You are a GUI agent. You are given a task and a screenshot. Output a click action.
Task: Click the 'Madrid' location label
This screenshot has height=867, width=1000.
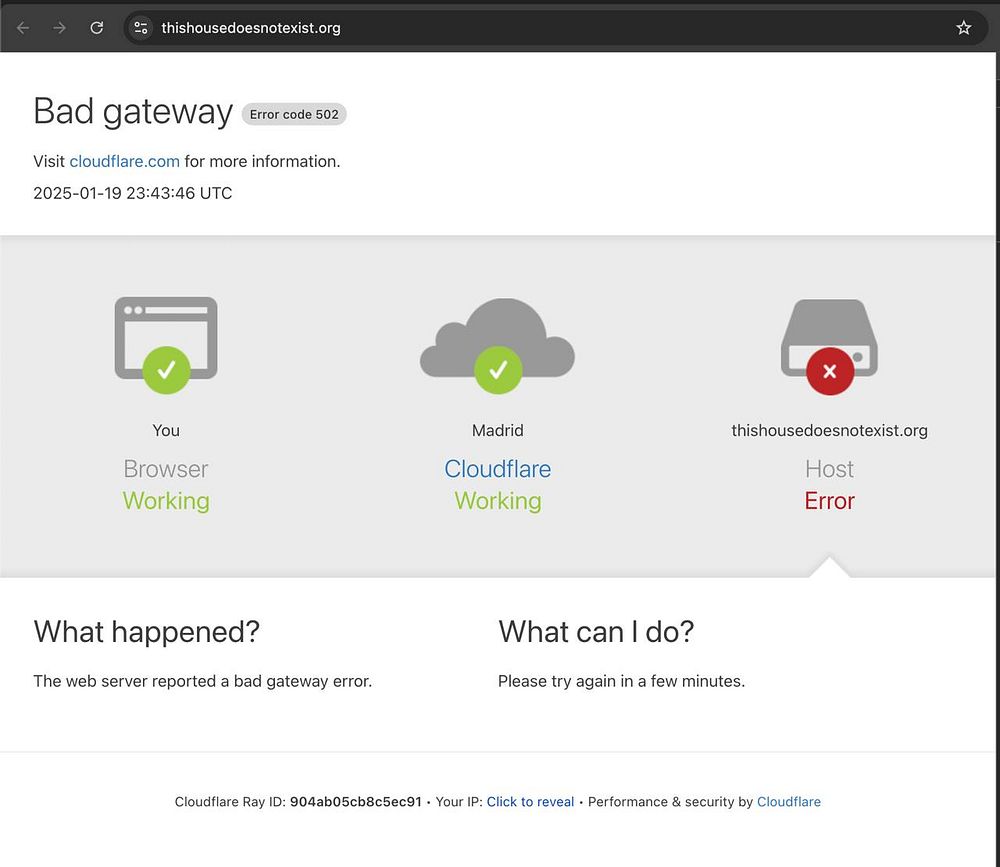[x=497, y=431]
